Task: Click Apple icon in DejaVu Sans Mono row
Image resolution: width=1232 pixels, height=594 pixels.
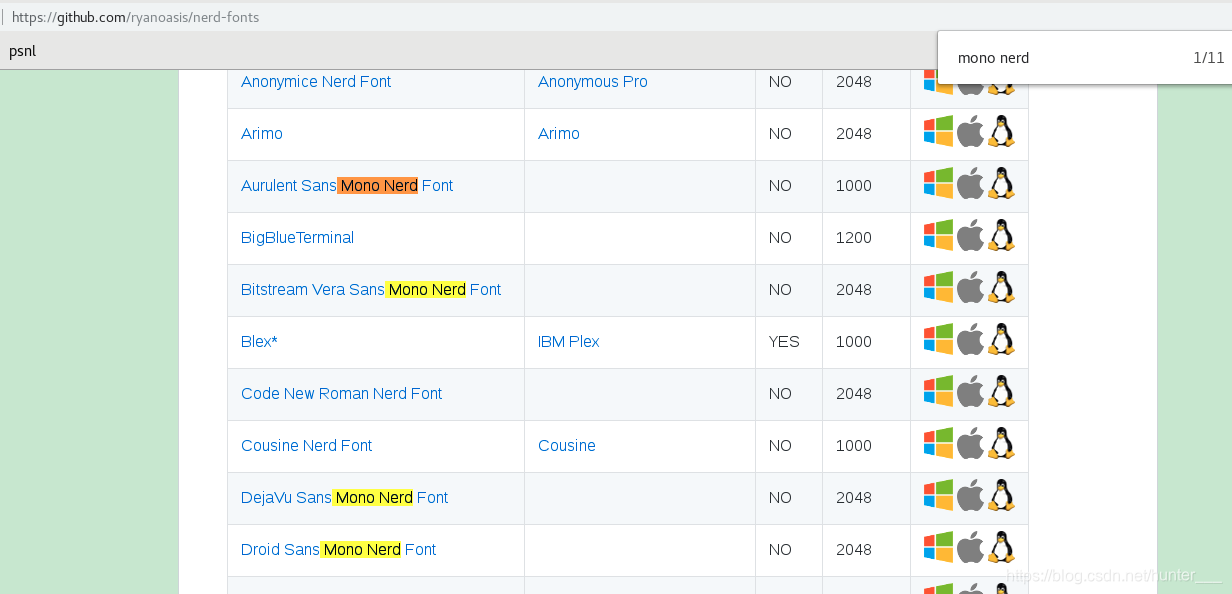Action: pyautogui.click(x=970, y=495)
